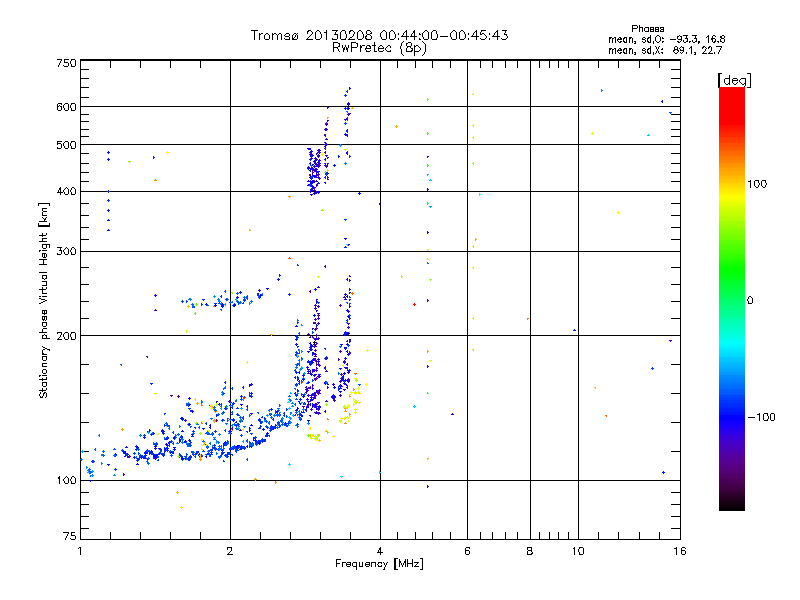
Task: Click the y-axis tick label '200'
Action: click(66, 336)
